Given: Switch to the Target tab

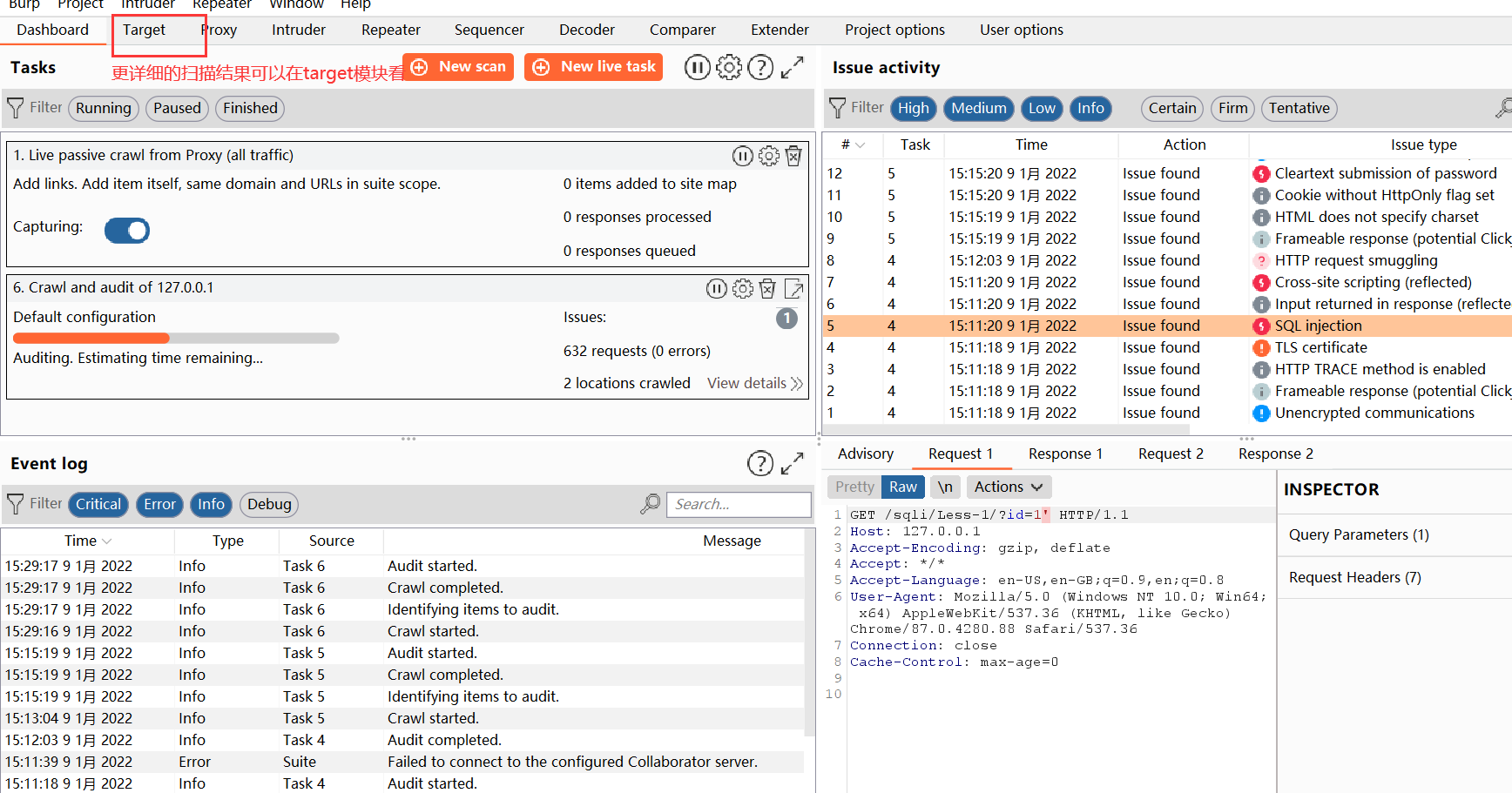Looking at the screenshot, I should coord(144,30).
